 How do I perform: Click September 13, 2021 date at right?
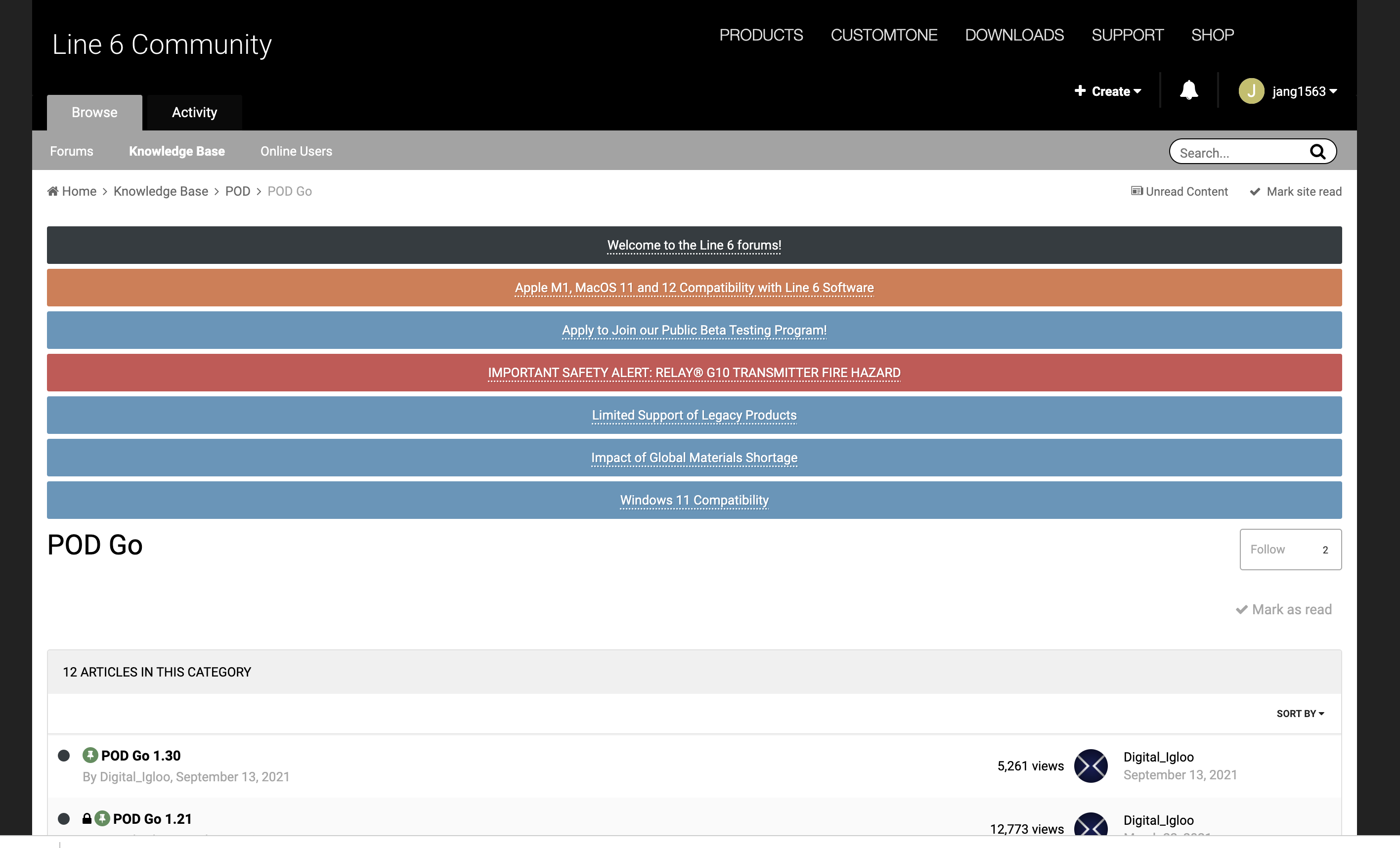(x=1180, y=775)
